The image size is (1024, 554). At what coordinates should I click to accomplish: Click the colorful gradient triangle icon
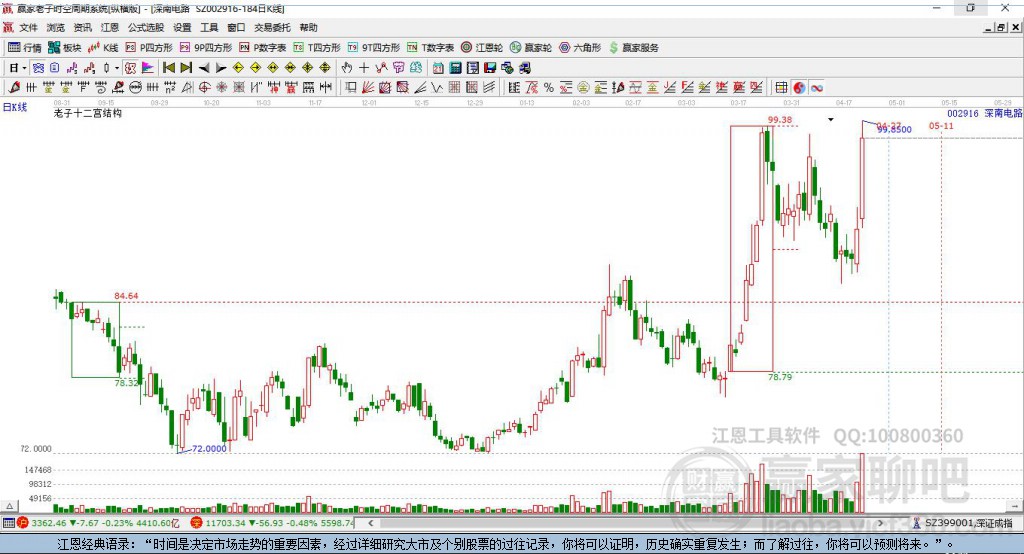tap(148, 68)
